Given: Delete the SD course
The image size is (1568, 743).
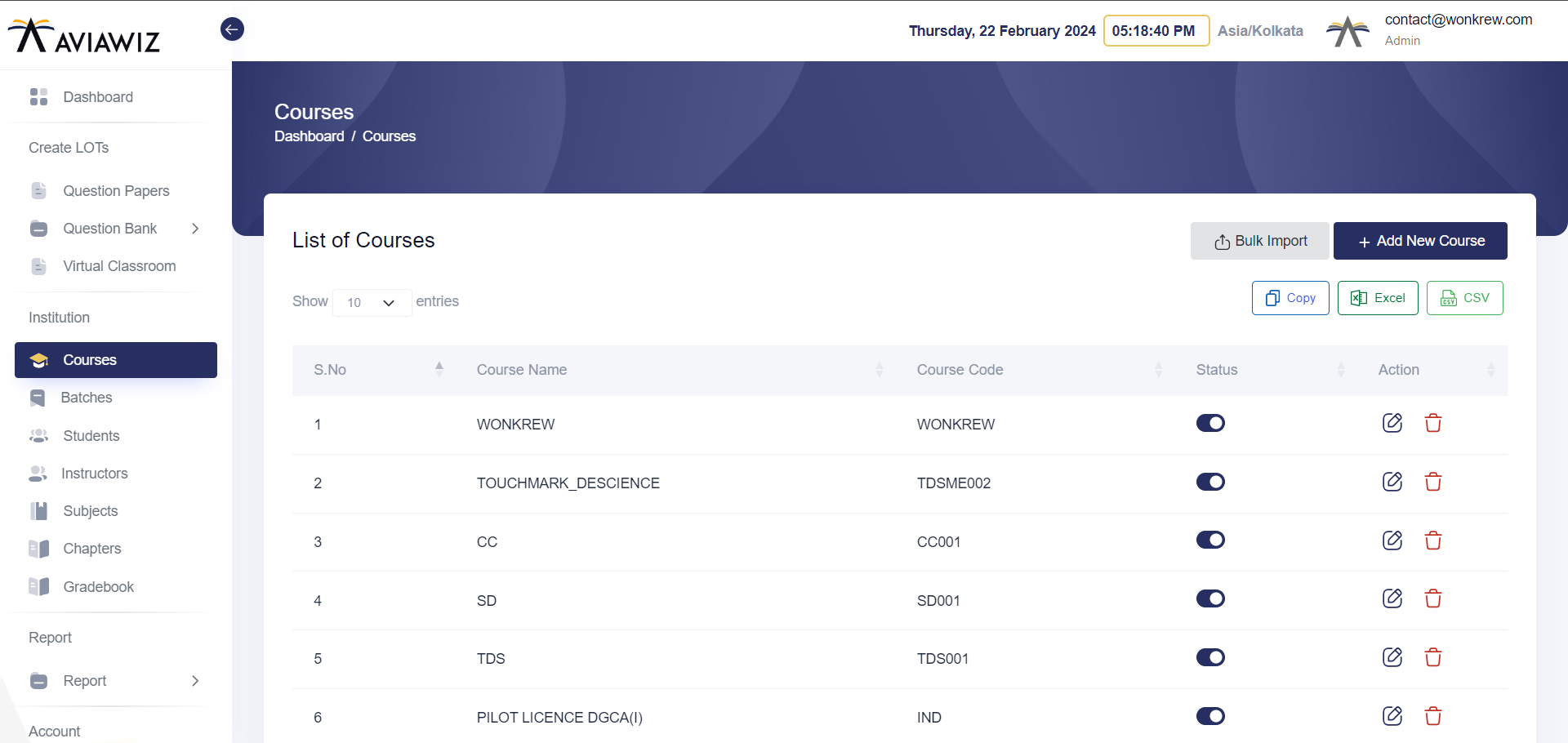Looking at the screenshot, I should point(1433,598).
